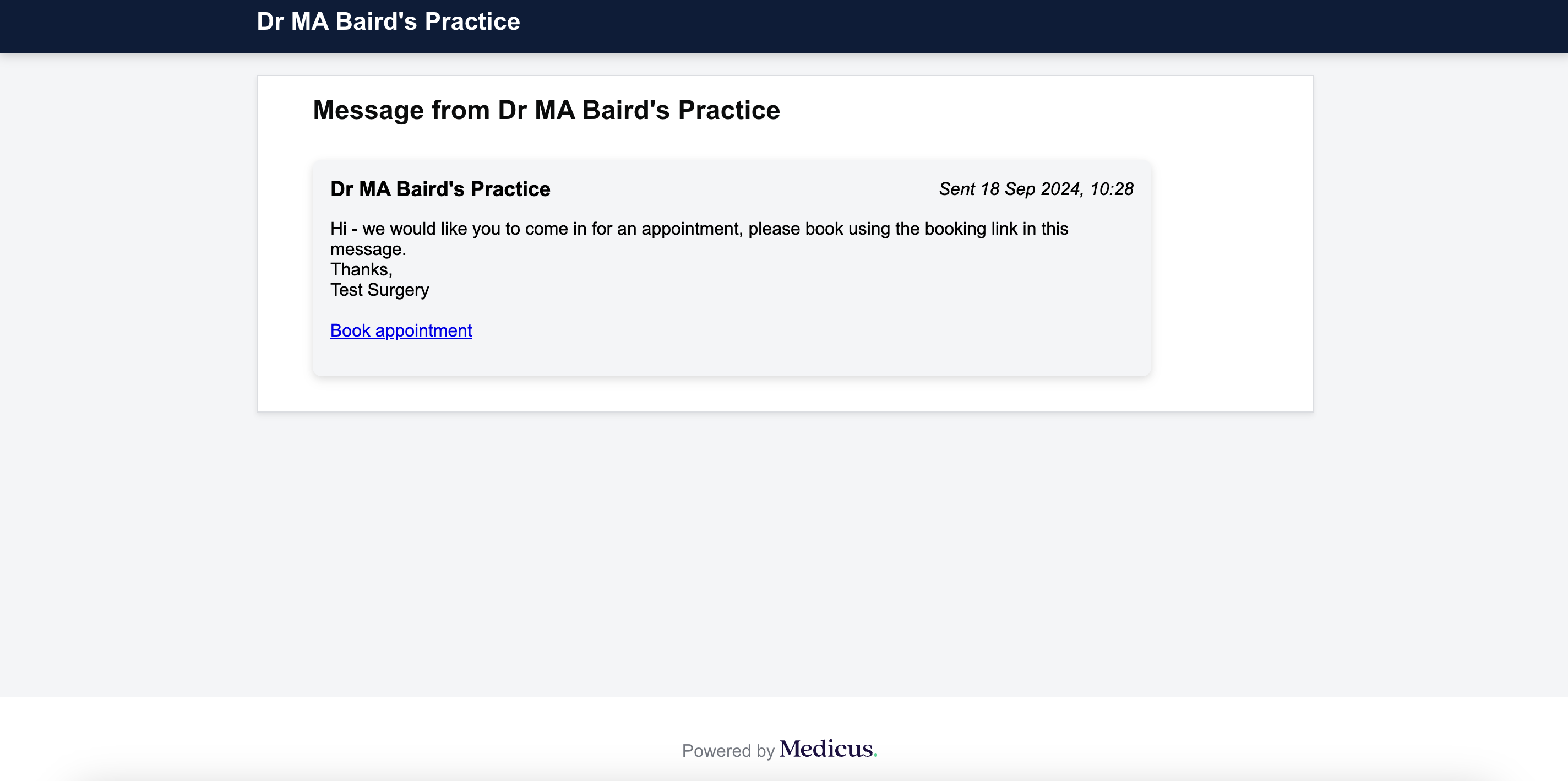Click the "10:28" time in the timestamp
This screenshot has width=1568, height=781.
coord(1112,189)
